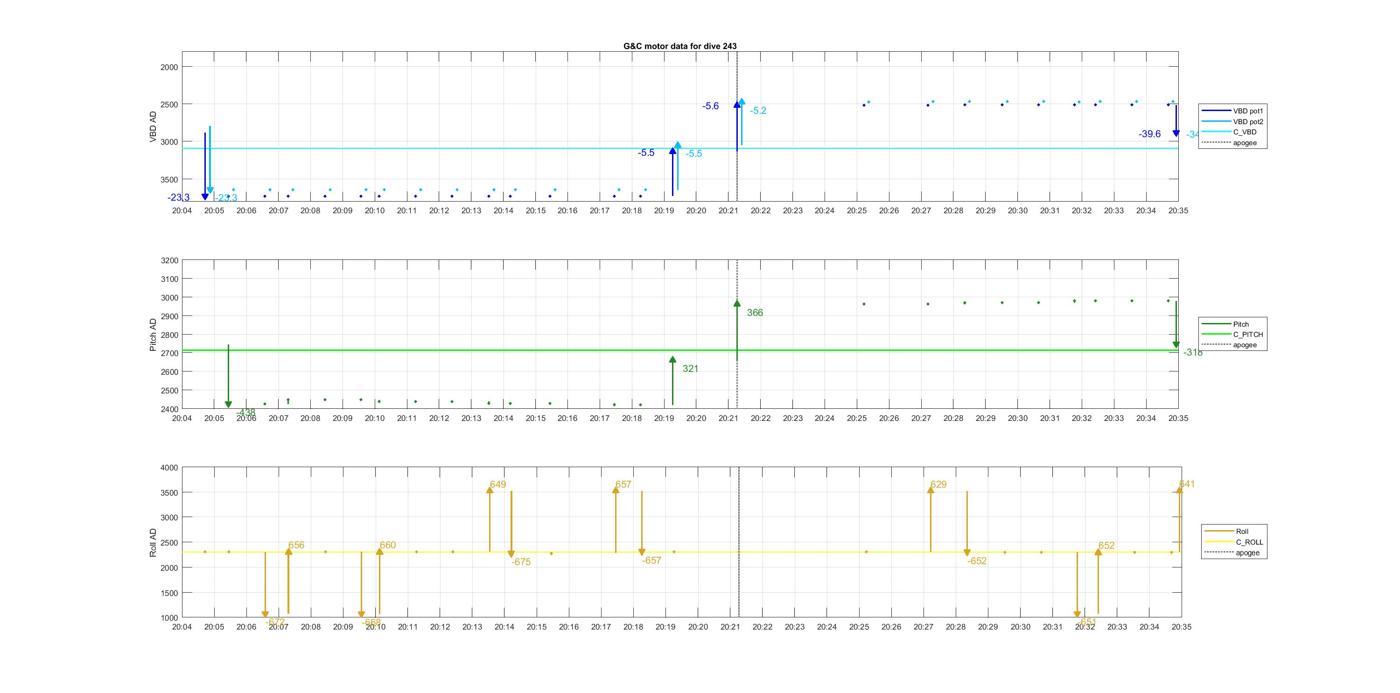1400x693 pixels.
Task: Click the '366' pitch data label
Action: coord(755,313)
